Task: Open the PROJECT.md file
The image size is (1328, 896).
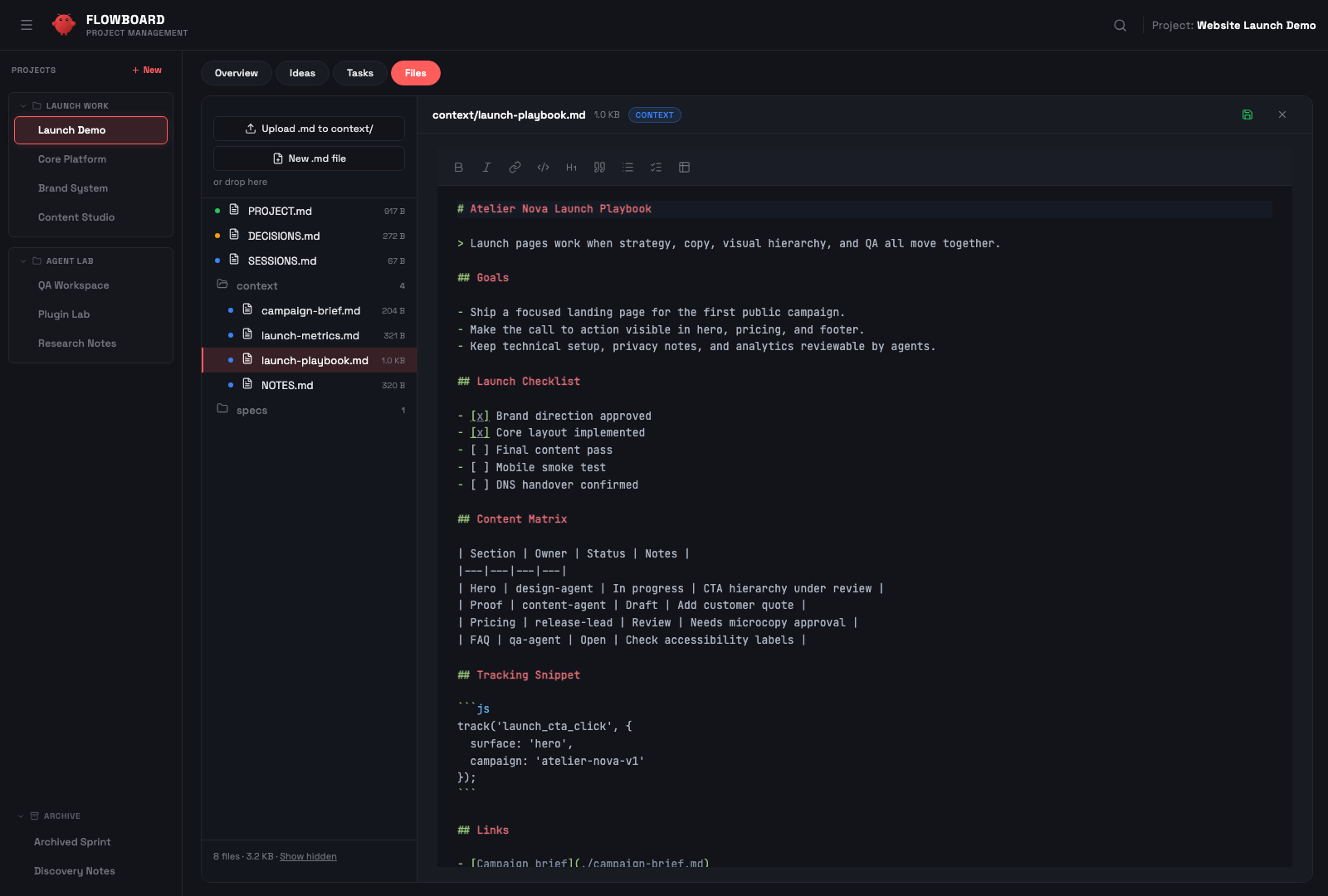Action: (x=309, y=211)
